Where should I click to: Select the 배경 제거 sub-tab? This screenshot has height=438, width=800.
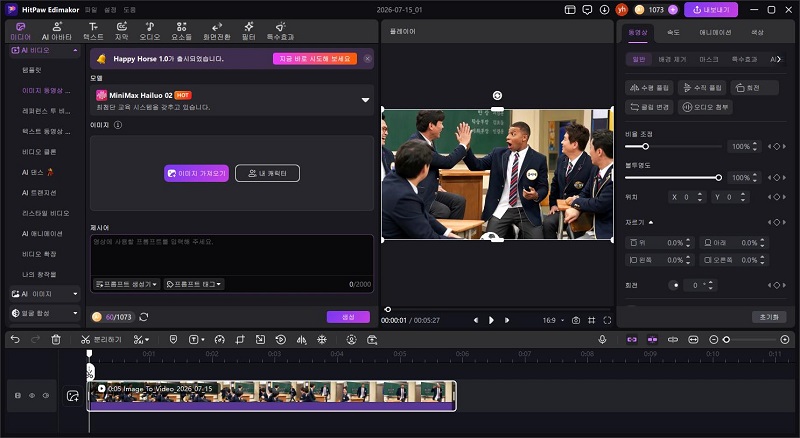tap(672, 59)
